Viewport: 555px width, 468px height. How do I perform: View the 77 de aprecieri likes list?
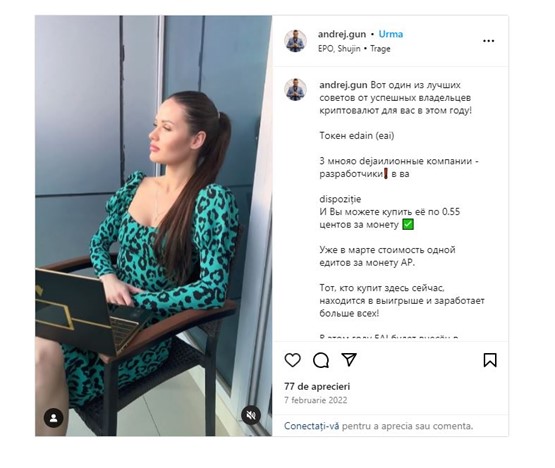click(x=317, y=386)
